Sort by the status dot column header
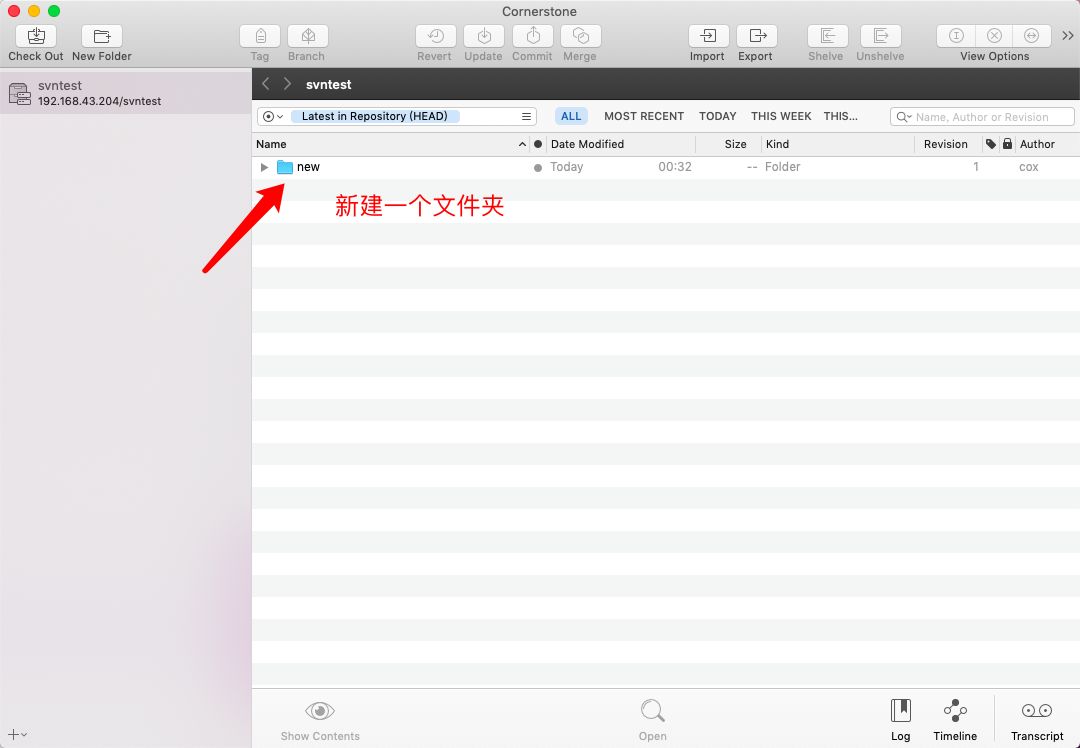Screen dimensions: 1080x748 538,144
